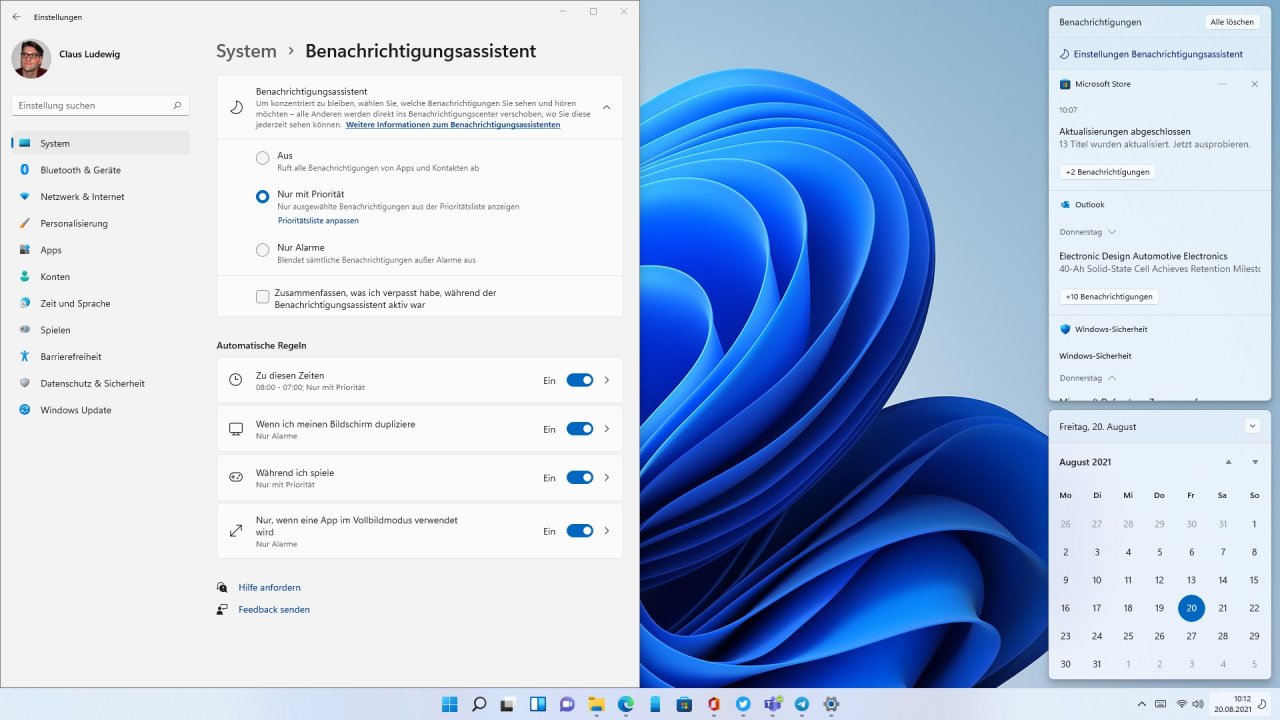Go to previous month in calendar

click(1228, 462)
